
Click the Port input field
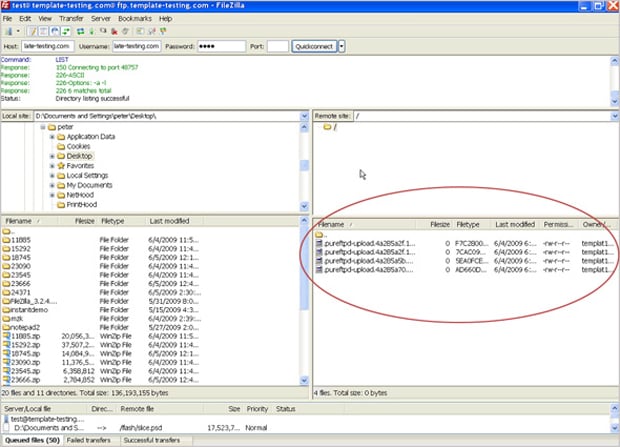[x=278, y=46]
